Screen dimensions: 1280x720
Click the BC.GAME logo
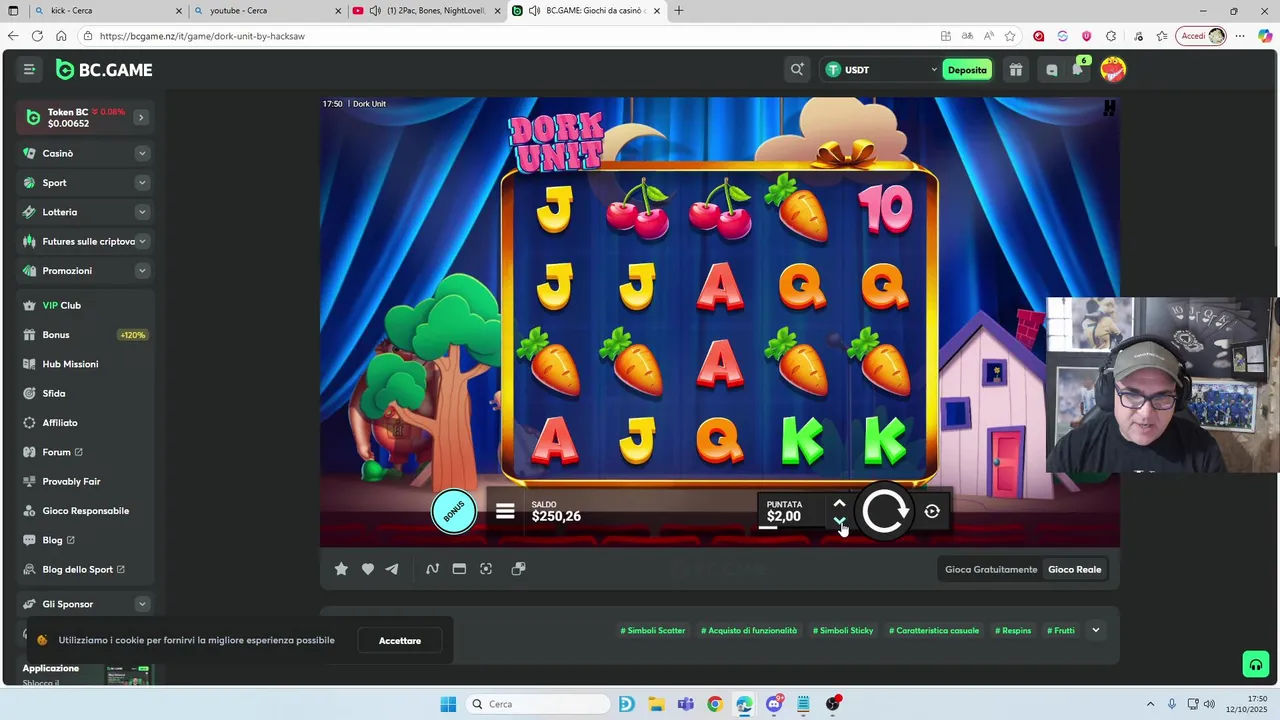(x=104, y=69)
